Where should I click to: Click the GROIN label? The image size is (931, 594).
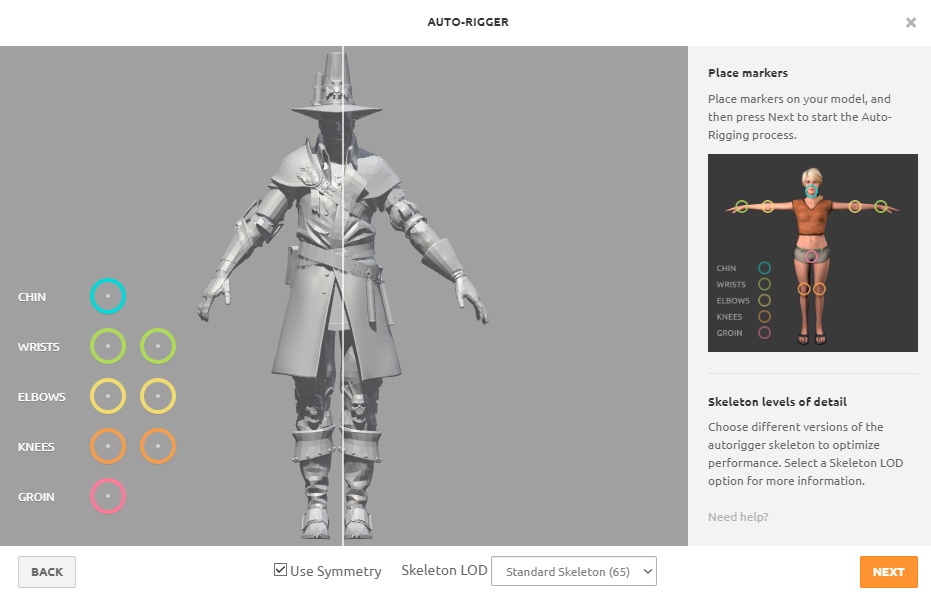pos(36,496)
